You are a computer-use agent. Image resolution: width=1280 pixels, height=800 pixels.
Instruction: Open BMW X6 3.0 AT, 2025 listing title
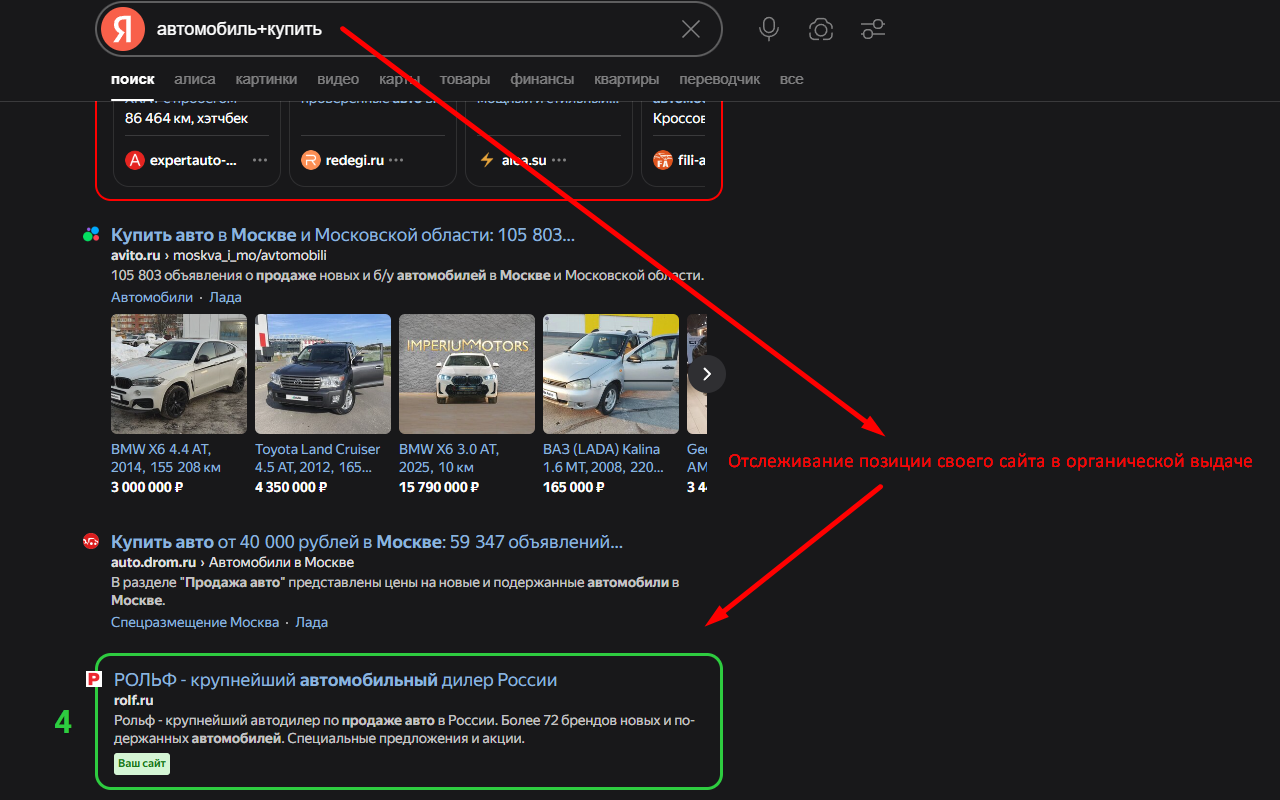[449, 458]
